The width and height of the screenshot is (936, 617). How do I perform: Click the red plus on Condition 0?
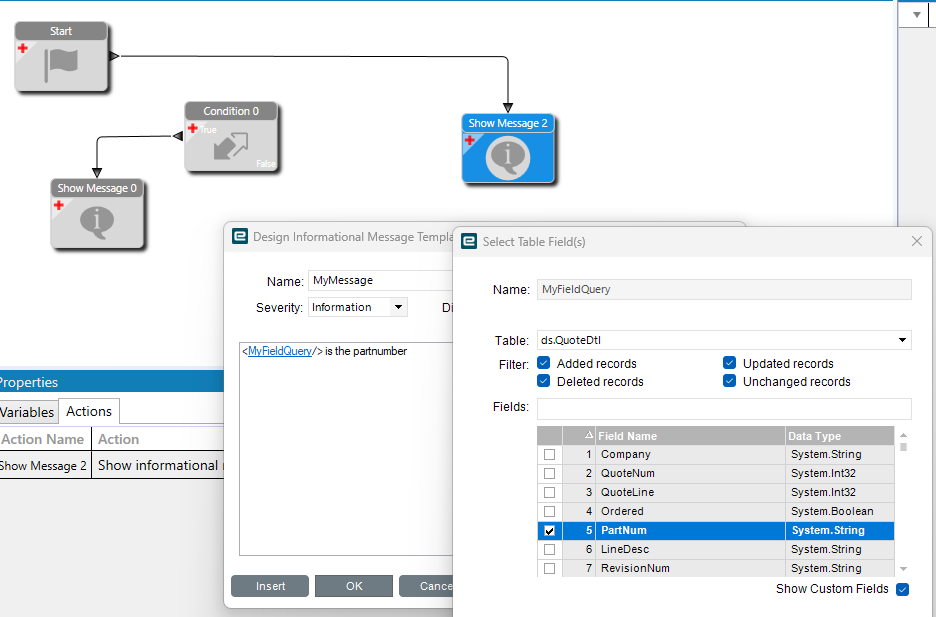coord(192,128)
